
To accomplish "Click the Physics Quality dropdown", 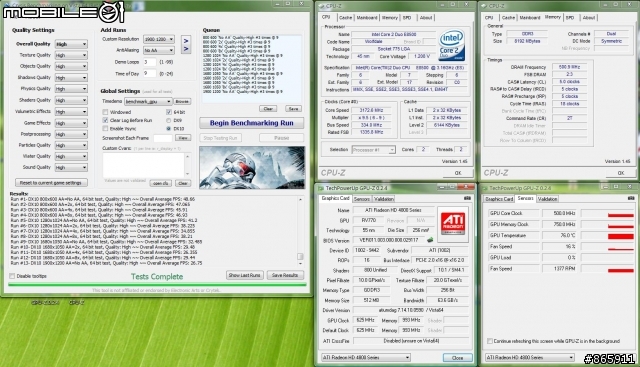I will pyautogui.click(x=71, y=89).
